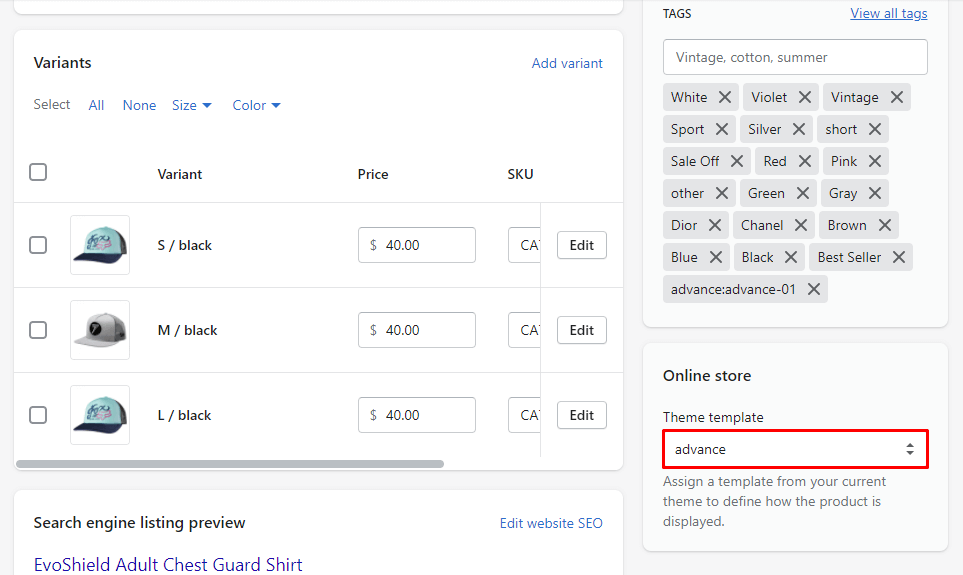Toggle the select-all variants checkbox
The width and height of the screenshot is (963, 575).
pos(38,172)
